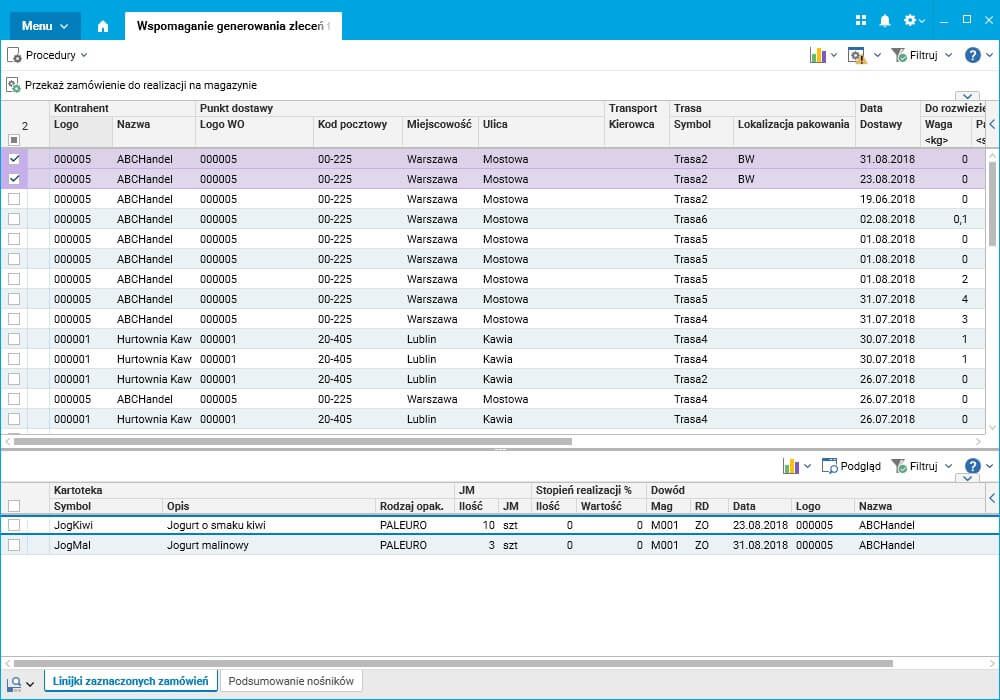Check the row with delivery date 19.06.2018

[14, 199]
